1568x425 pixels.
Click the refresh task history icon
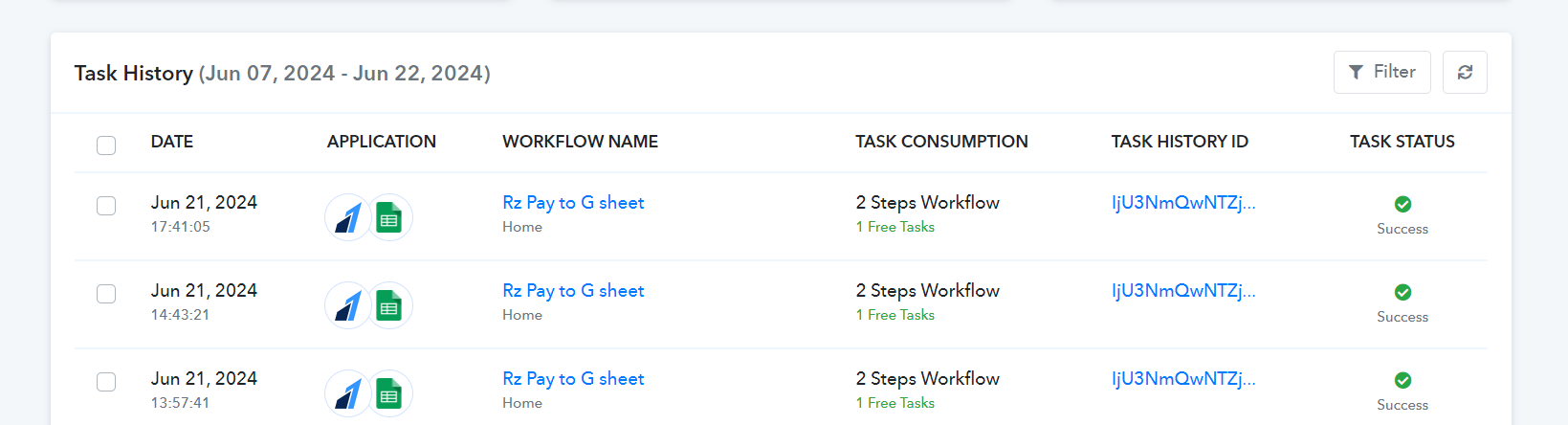click(x=1465, y=72)
